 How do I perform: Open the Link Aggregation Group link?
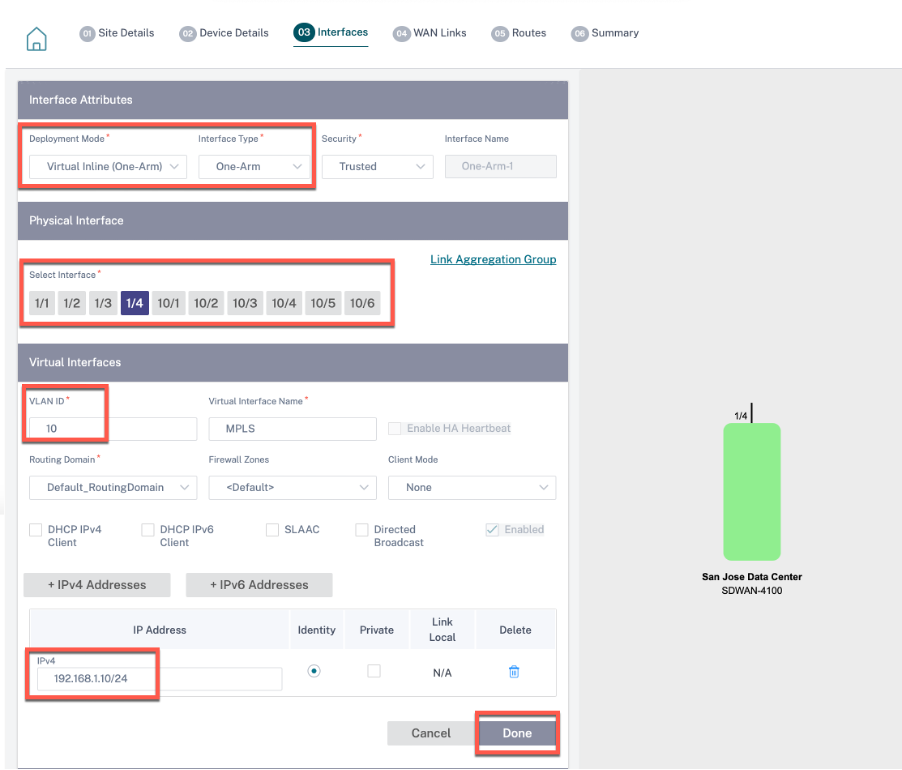[x=493, y=259]
